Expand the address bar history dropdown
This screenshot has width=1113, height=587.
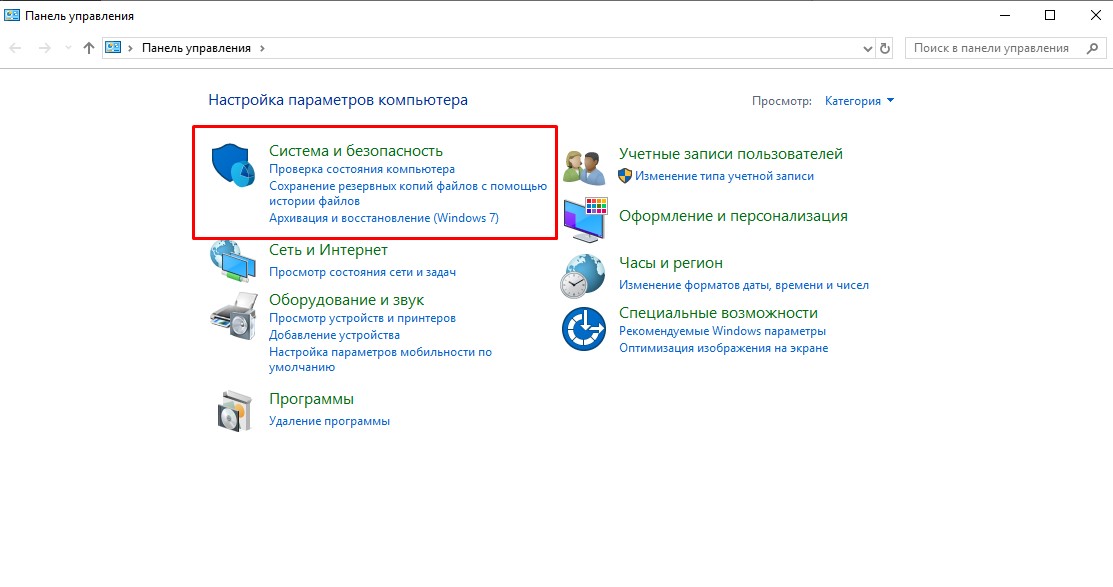point(867,48)
